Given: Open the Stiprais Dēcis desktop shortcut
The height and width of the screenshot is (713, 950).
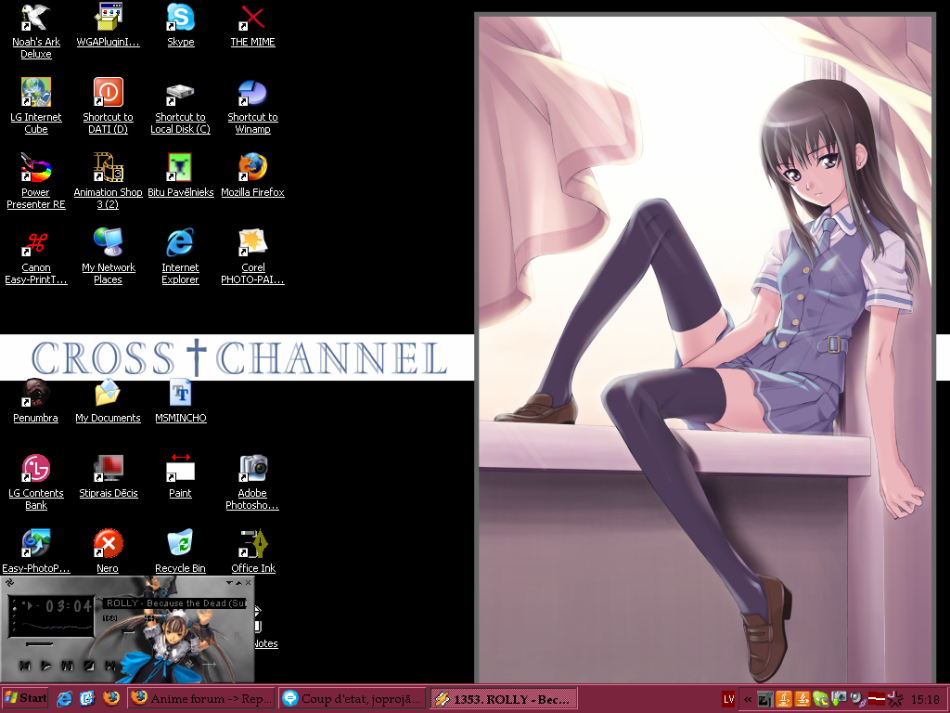Looking at the screenshot, I should tap(108, 477).
